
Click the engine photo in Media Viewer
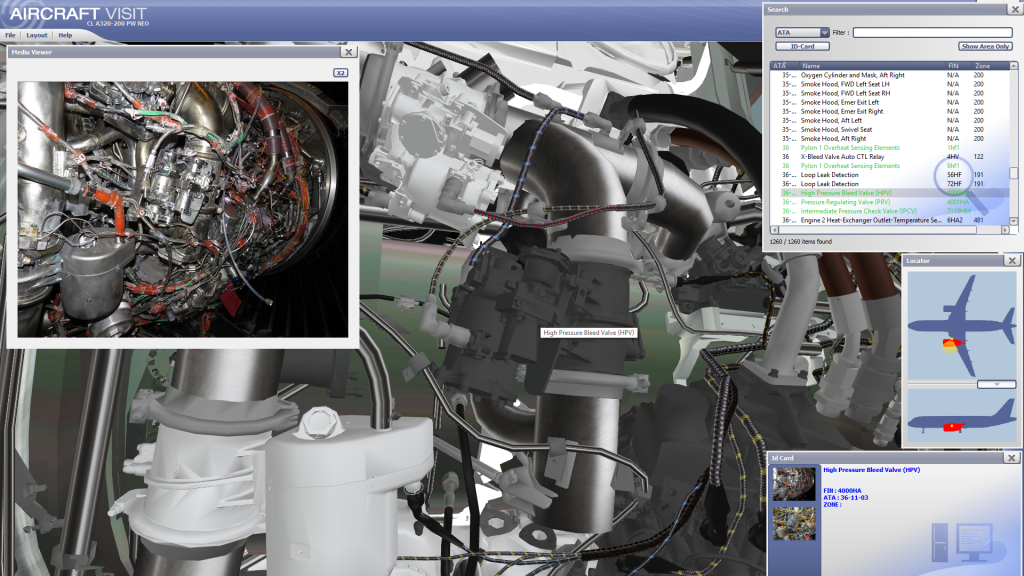coord(183,209)
